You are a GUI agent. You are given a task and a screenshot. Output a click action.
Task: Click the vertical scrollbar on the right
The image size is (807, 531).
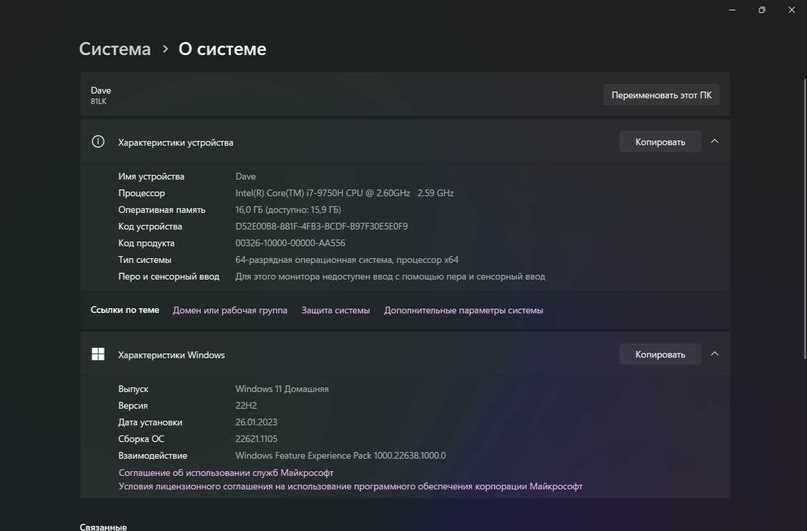pyautogui.click(x=805, y=219)
